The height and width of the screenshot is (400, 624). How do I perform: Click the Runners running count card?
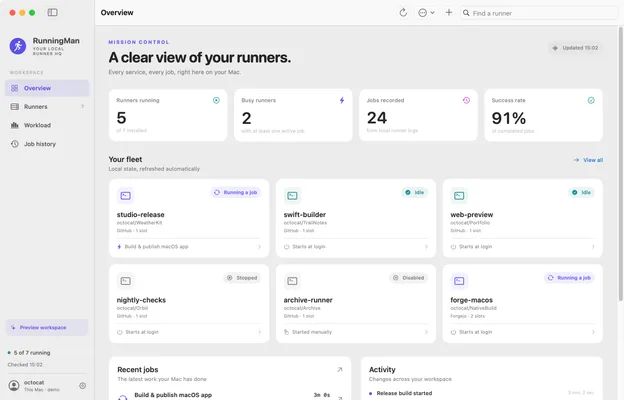pos(168,115)
